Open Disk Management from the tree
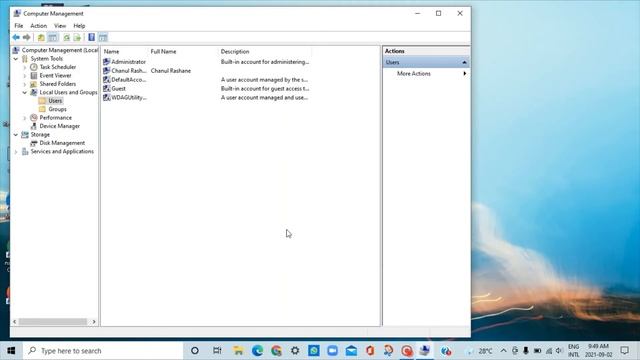 [62, 143]
